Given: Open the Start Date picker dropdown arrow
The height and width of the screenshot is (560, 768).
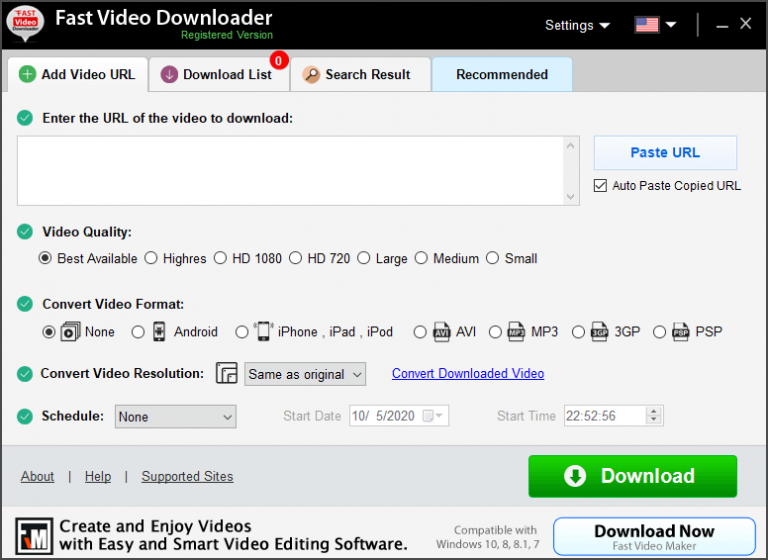Looking at the screenshot, I should pos(439,416).
